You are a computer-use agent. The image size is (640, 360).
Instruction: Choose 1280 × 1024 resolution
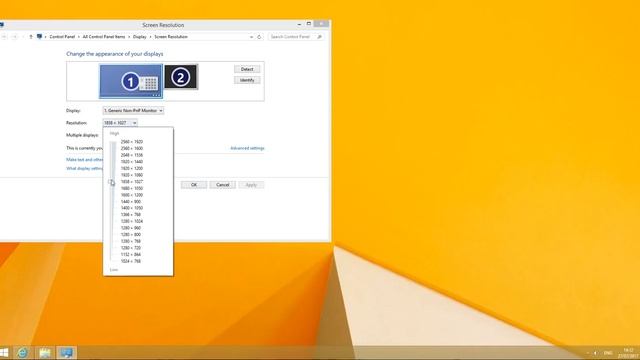coord(131,221)
